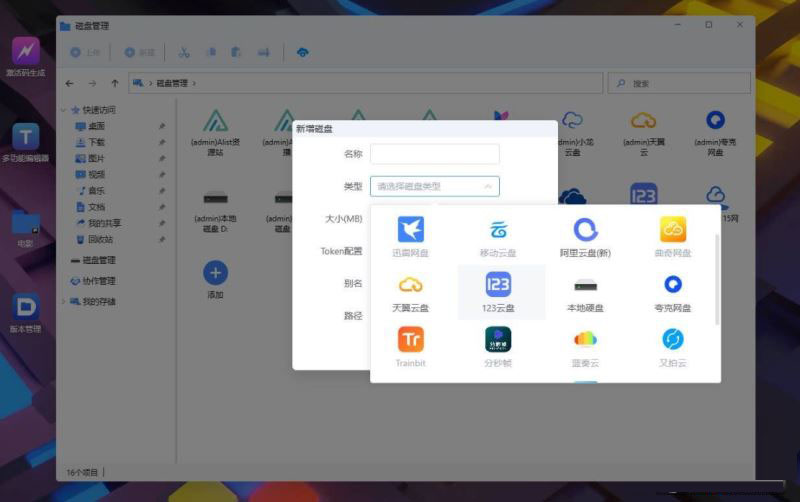This screenshot has width=800, height=502.
Task: Open the 电影 desktop folder
Action: (x=26, y=228)
